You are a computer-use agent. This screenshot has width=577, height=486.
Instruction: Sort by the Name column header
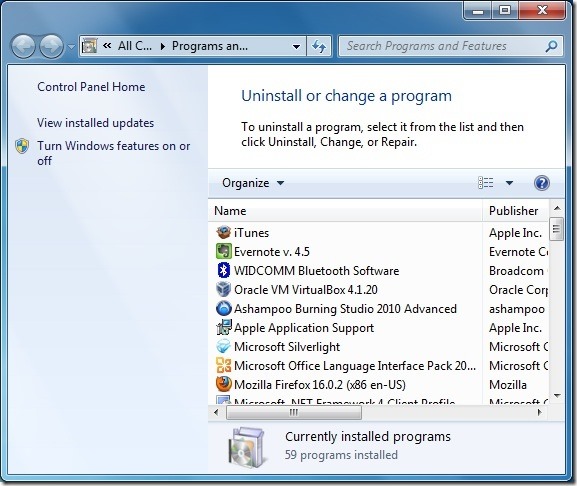click(x=345, y=211)
